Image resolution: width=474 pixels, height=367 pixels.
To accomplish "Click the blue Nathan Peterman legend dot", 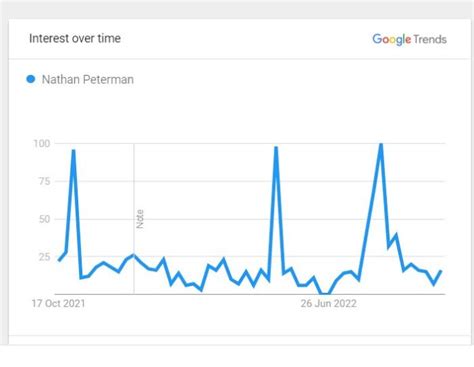I will (31, 79).
